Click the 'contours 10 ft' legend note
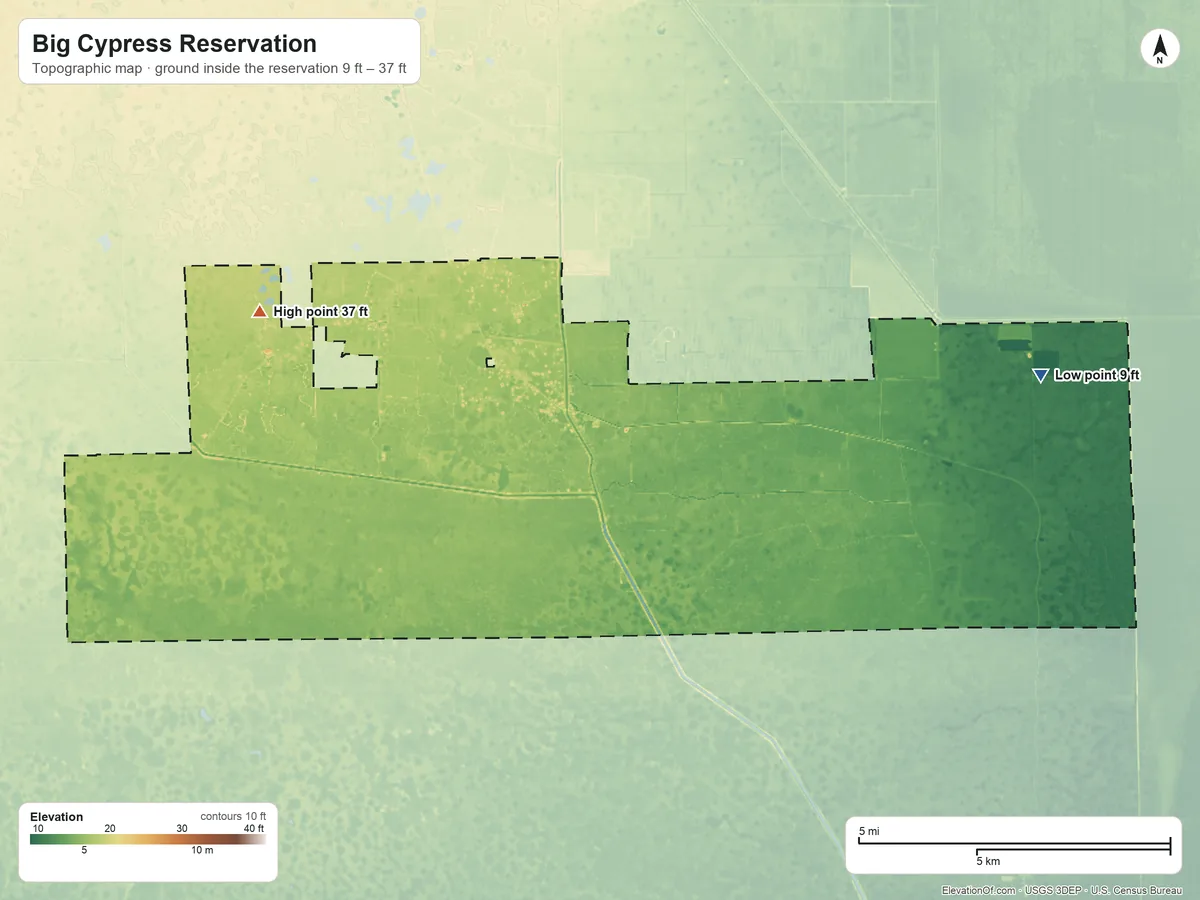1200x900 pixels. 233,816
